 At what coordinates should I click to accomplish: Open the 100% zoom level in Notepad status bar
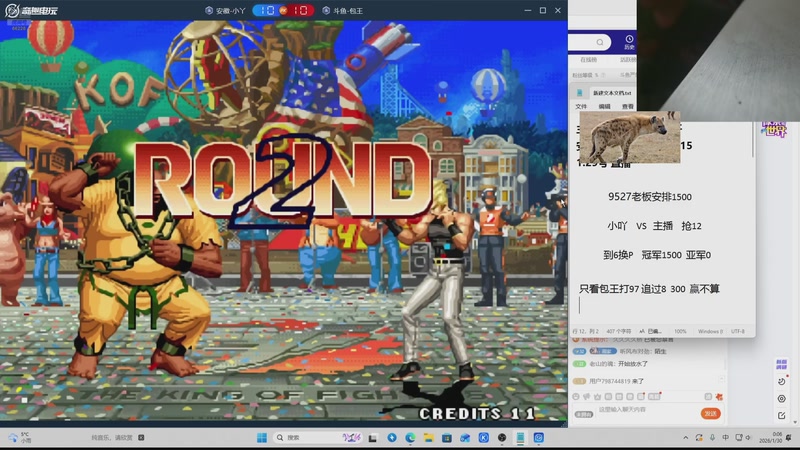click(x=680, y=332)
